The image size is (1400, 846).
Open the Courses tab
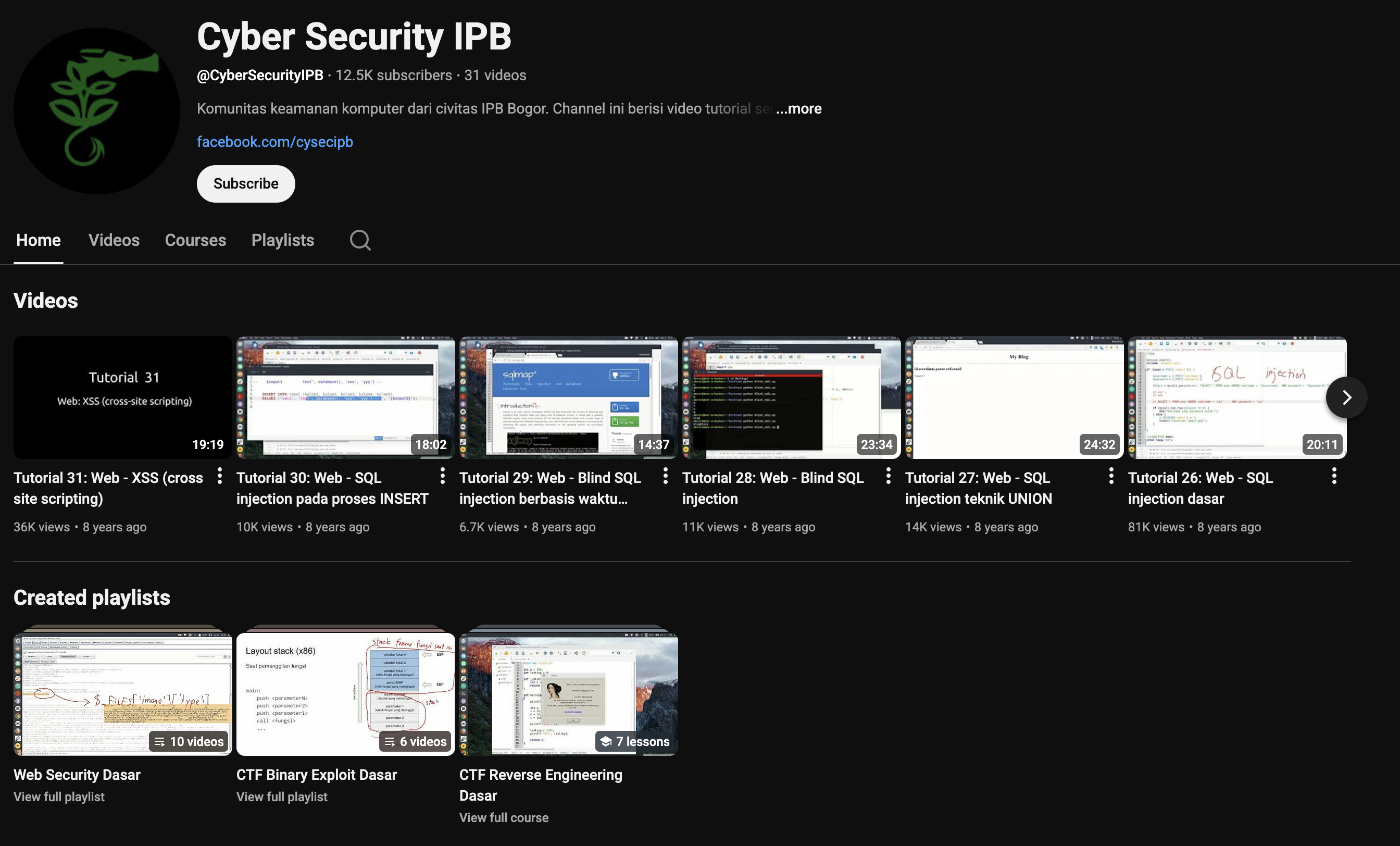195,240
